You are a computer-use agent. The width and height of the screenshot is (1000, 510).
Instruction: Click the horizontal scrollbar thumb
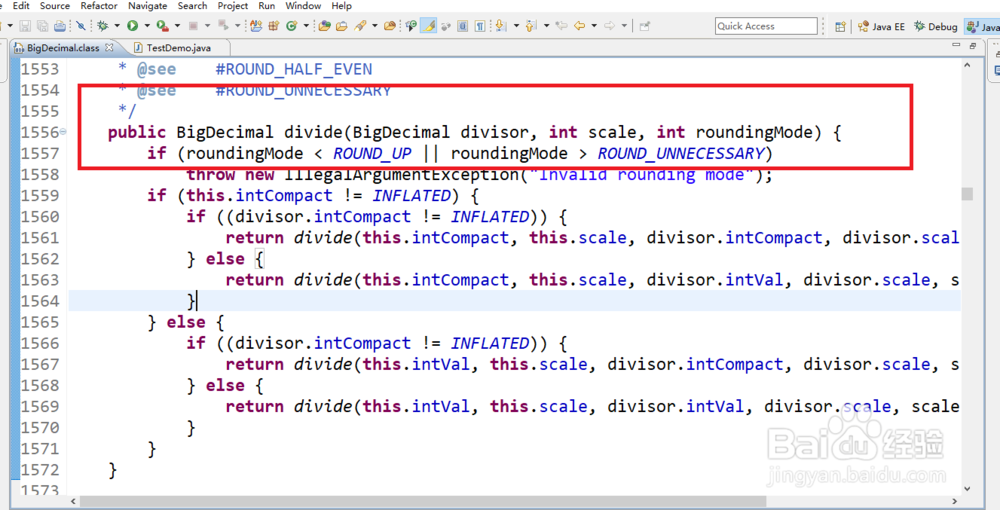422,502
